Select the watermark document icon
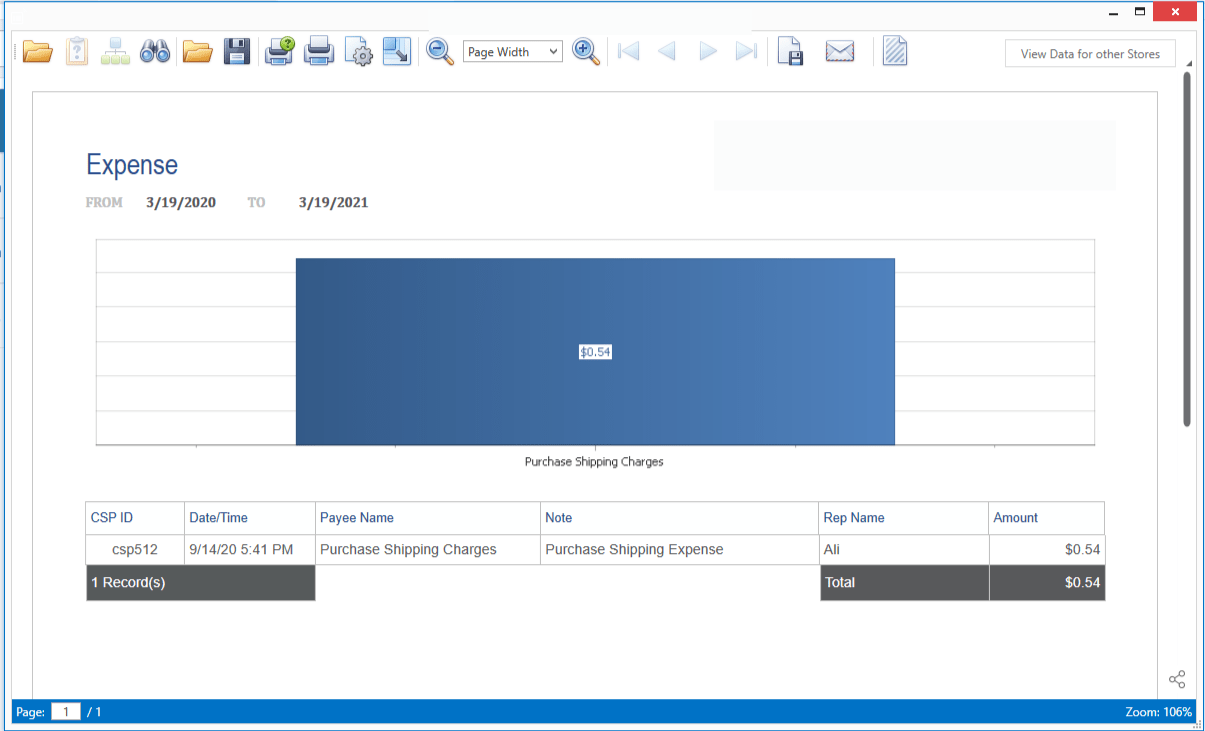 click(894, 50)
